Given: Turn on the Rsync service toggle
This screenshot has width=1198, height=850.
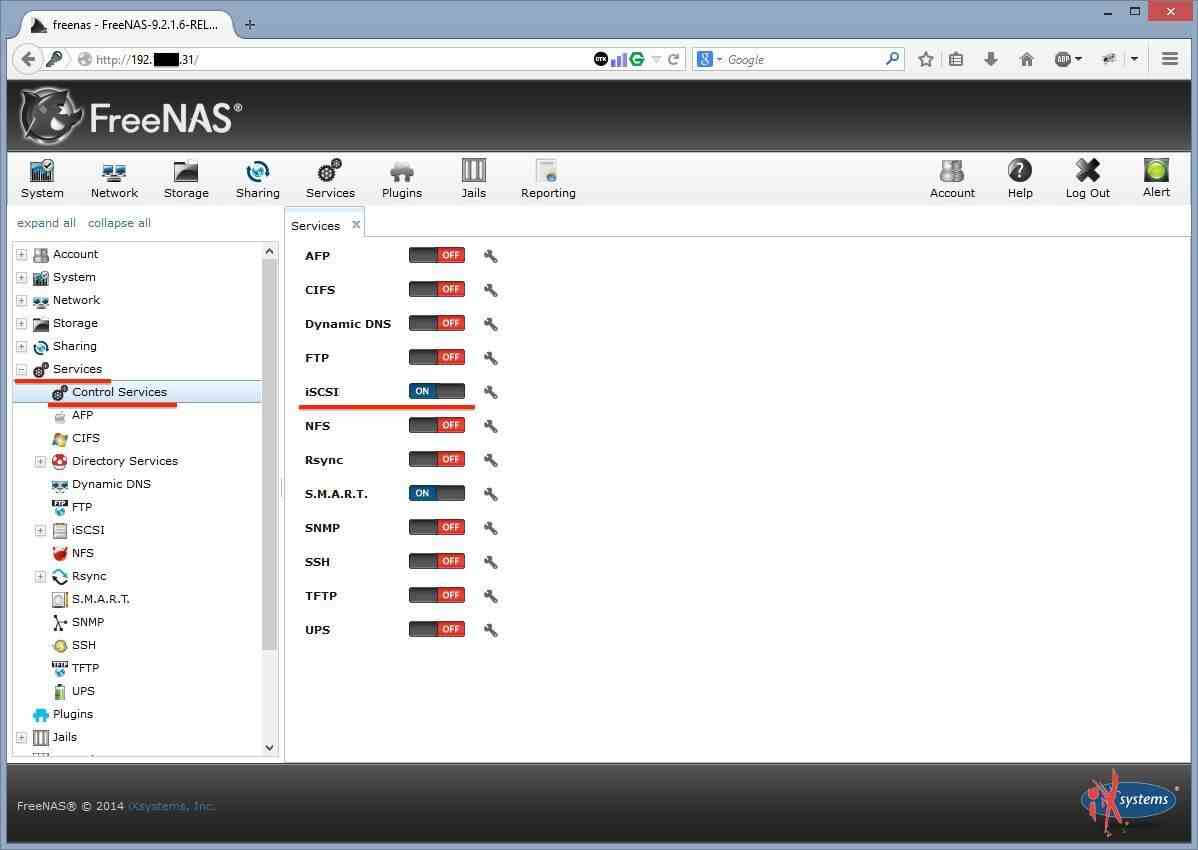Looking at the screenshot, I should point(436,459).
